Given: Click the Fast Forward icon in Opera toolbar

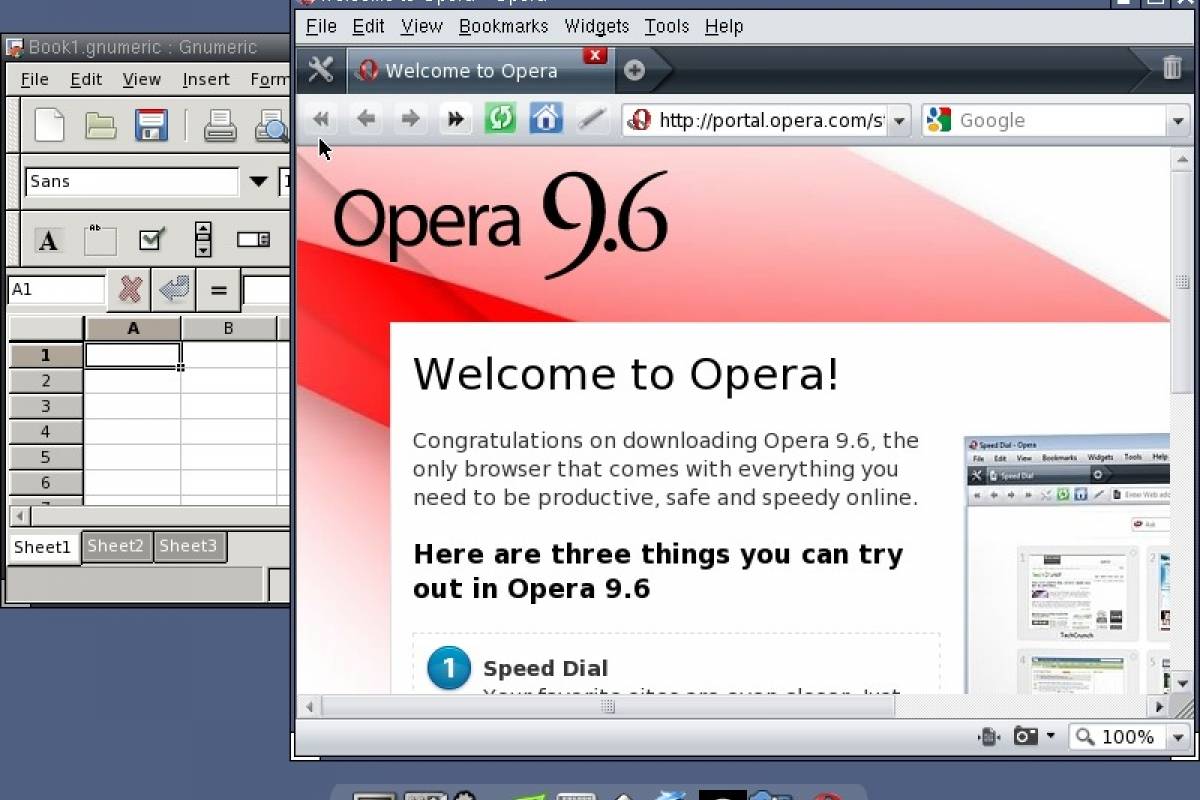Looking at the screenshot, I should [x=455, y=118].
